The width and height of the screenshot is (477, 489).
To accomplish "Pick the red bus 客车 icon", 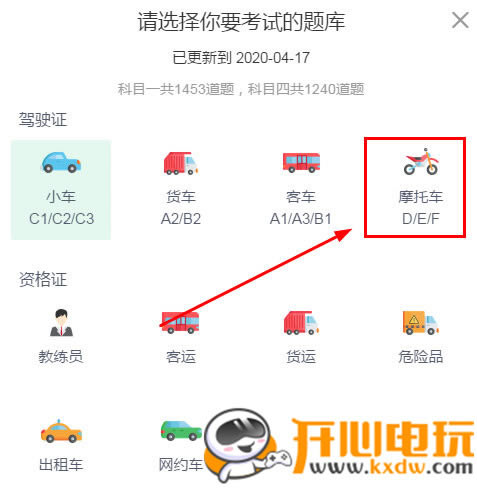I will point(301,162).
